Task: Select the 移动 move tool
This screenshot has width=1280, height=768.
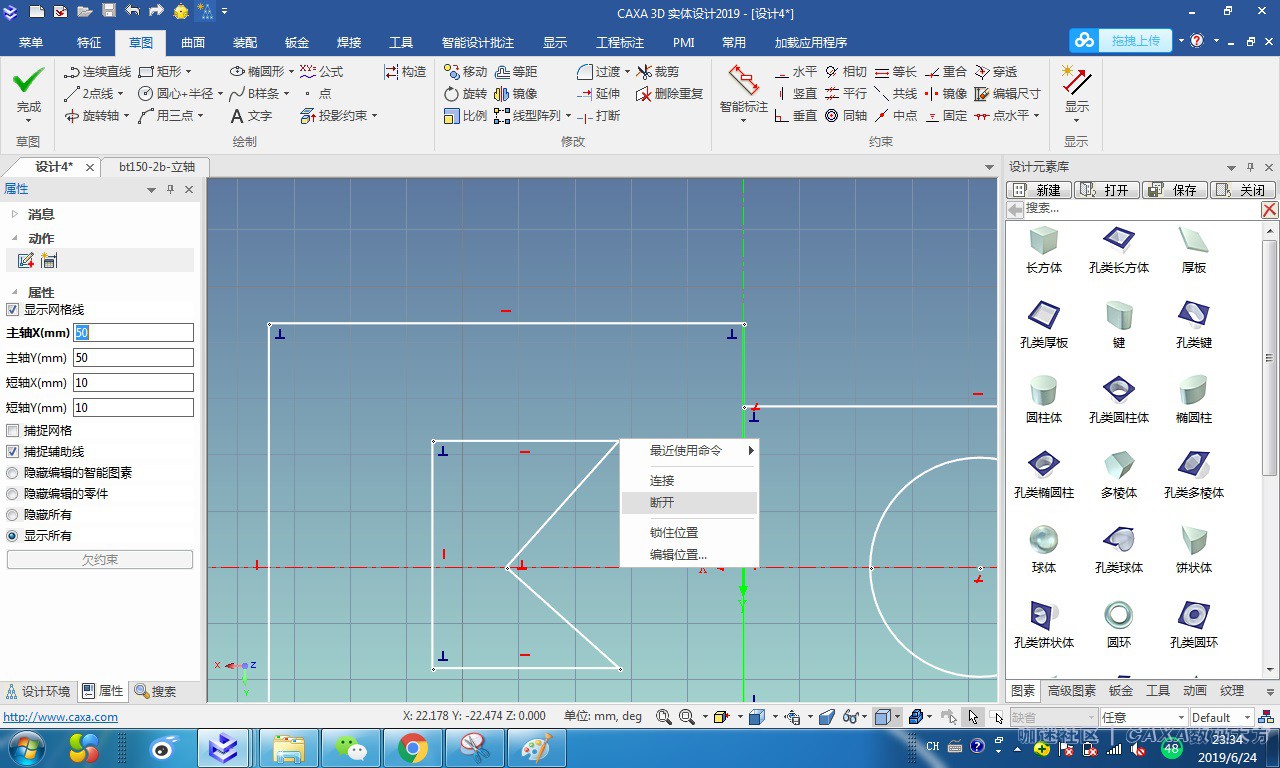Action: [465, 72]
